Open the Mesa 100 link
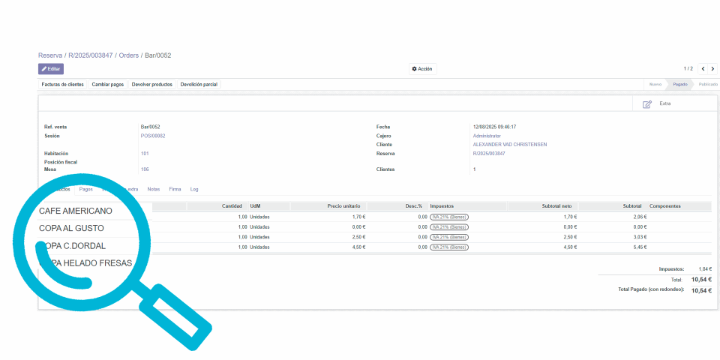 (x=145, y=169)
